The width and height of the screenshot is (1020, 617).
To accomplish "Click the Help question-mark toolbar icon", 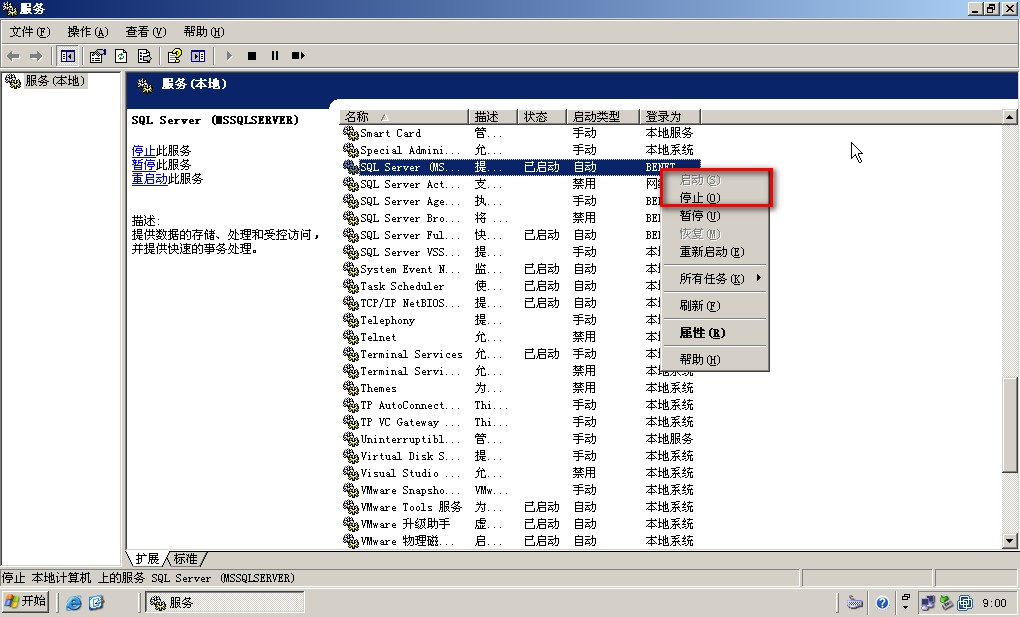I will [174, 56].
